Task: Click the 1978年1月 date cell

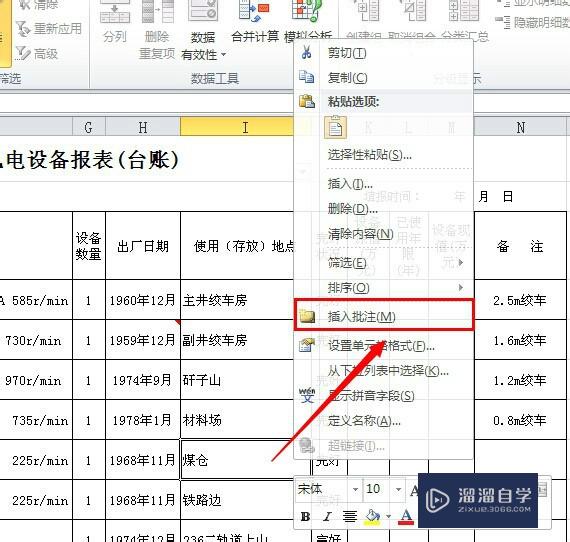Action: [x=143, y=420]
